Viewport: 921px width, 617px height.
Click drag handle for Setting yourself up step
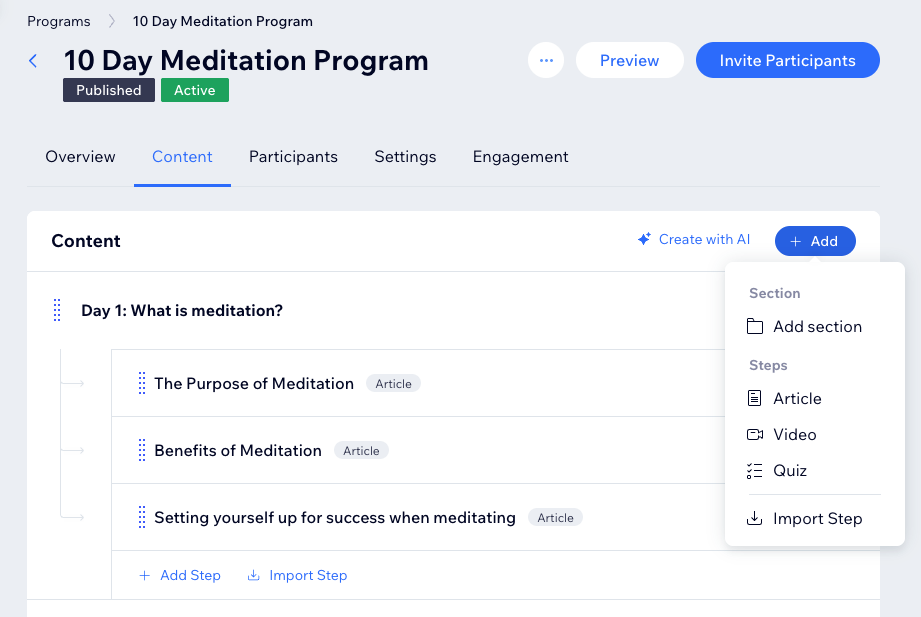pos(142,517)
